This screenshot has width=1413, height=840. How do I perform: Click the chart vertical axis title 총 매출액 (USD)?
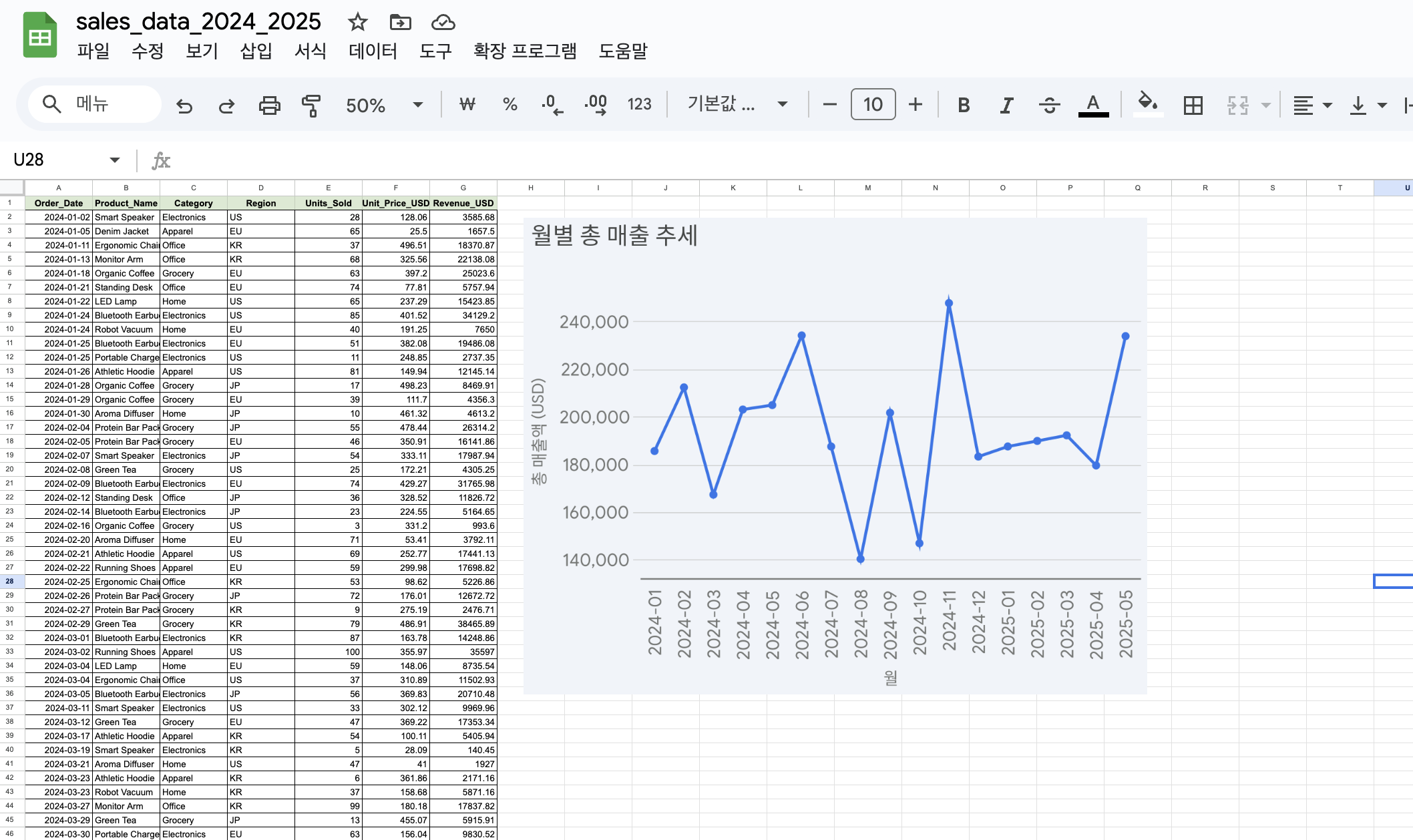coord(539,432)
